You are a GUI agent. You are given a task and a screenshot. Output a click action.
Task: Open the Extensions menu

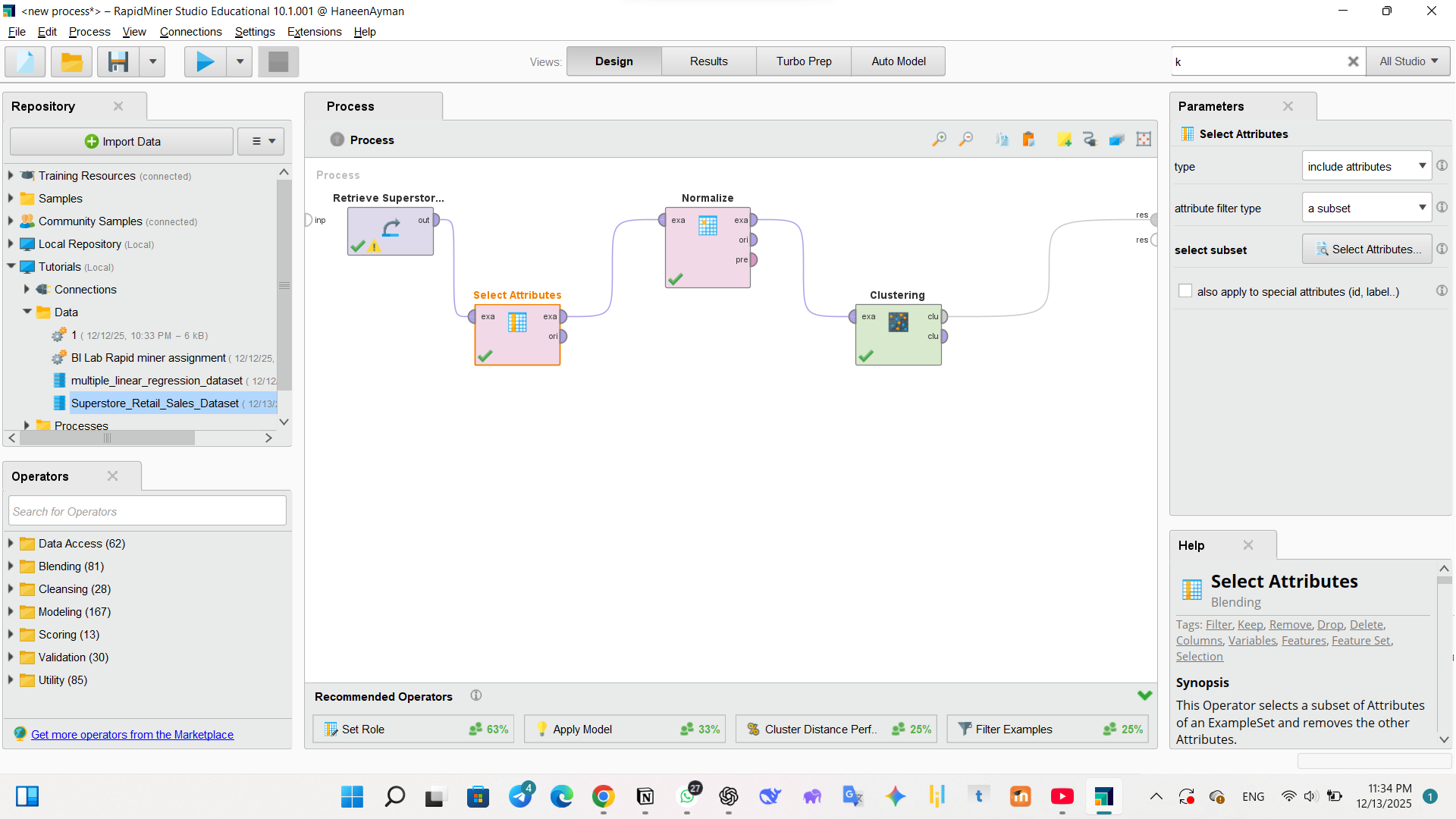(x=314, y=32)
